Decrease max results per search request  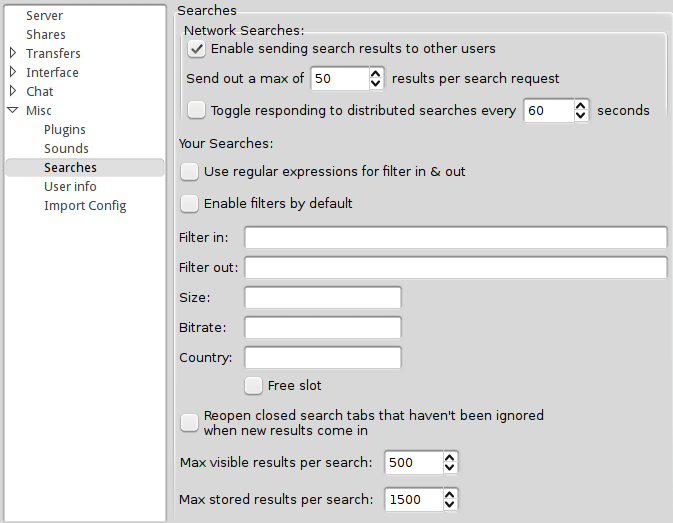376,83
